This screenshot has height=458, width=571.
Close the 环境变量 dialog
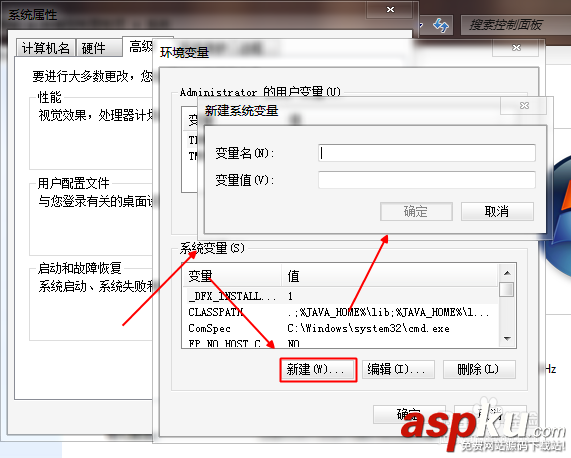tap(516, 48)
